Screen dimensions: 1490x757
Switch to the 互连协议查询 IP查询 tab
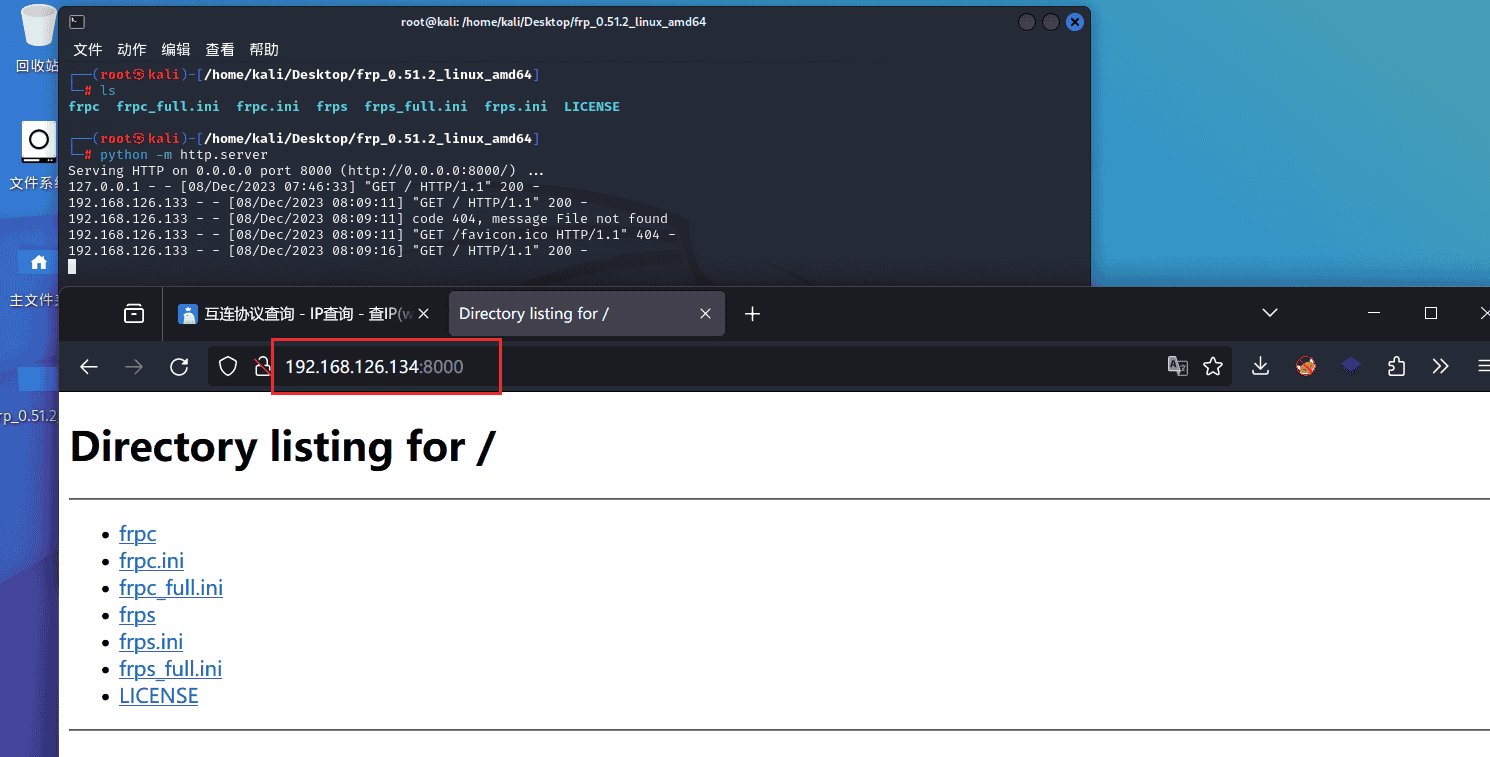click(300, 314)
